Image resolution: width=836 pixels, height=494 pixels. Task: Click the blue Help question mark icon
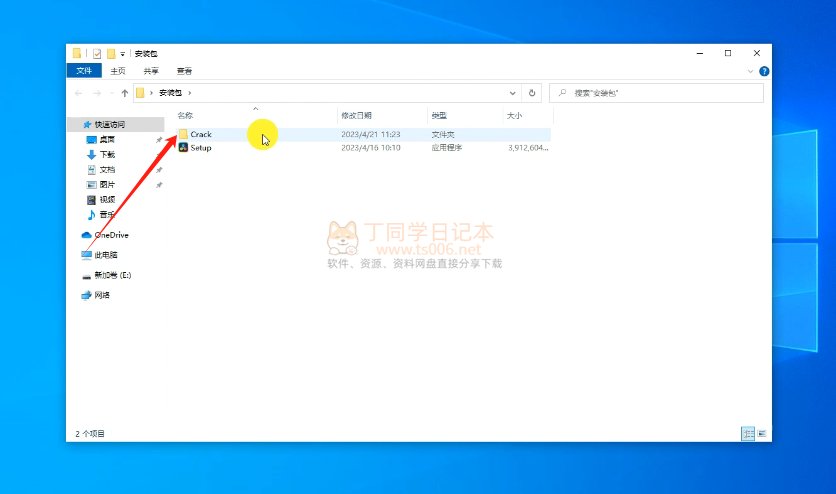point(764,71)
